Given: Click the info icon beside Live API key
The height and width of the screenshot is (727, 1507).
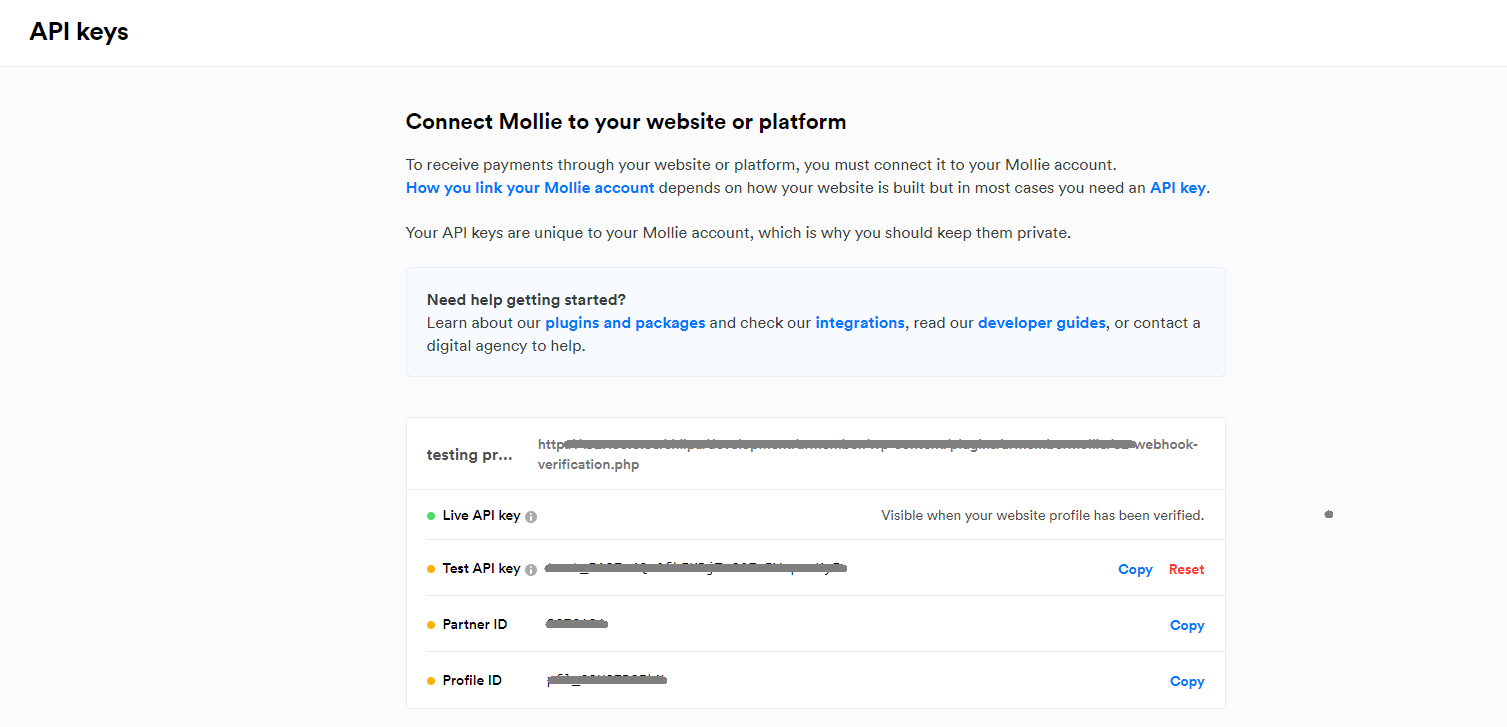Looking at the screenshot, I should [x=531, y=517].
